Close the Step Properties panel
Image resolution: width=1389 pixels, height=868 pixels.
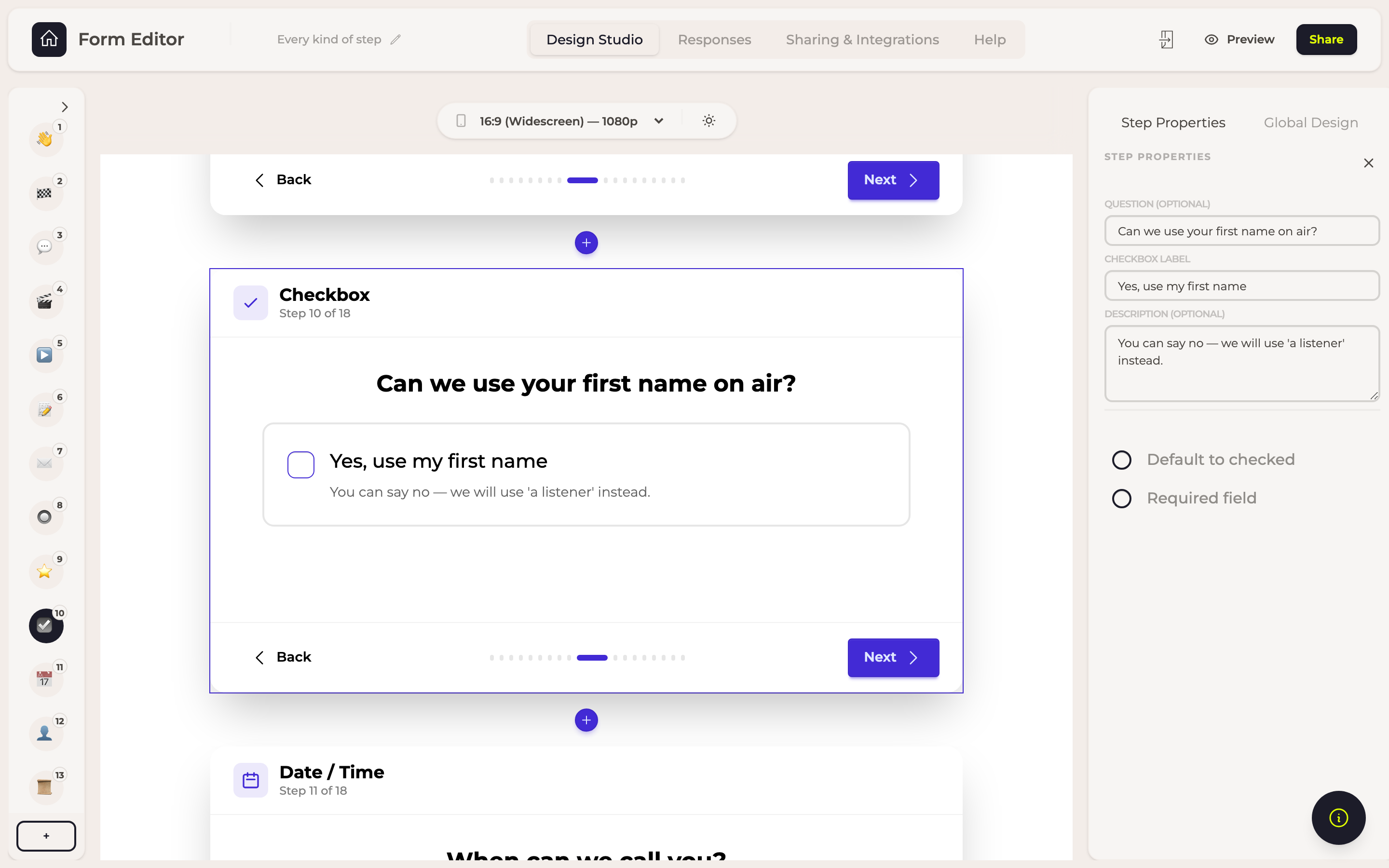click(x=1368, y=163)
